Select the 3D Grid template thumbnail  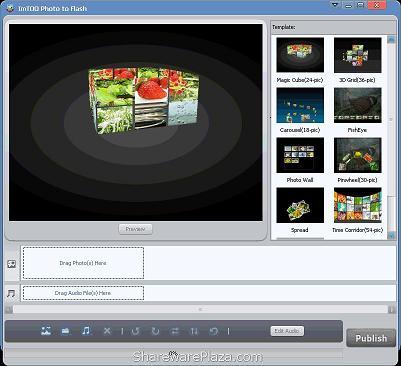[x=358, y=55]
